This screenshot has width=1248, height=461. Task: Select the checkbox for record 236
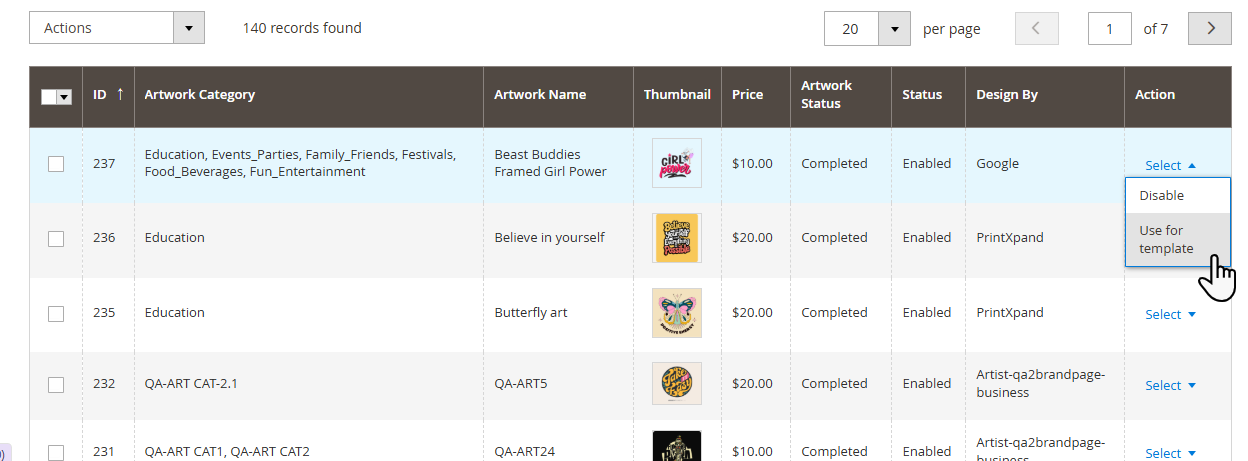click(56, 238)
